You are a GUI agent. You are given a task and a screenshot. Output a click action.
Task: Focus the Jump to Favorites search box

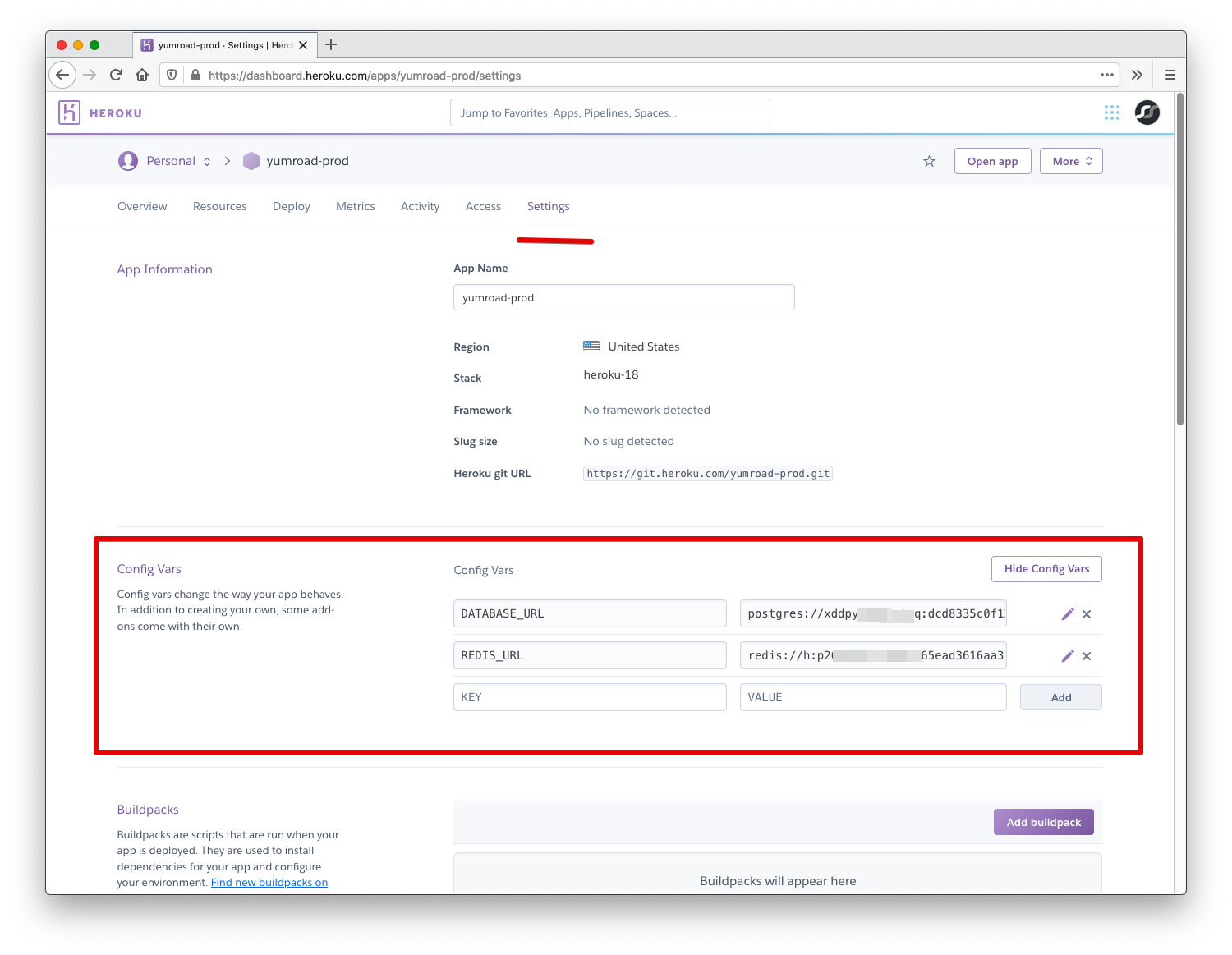(x=610, y=112)
